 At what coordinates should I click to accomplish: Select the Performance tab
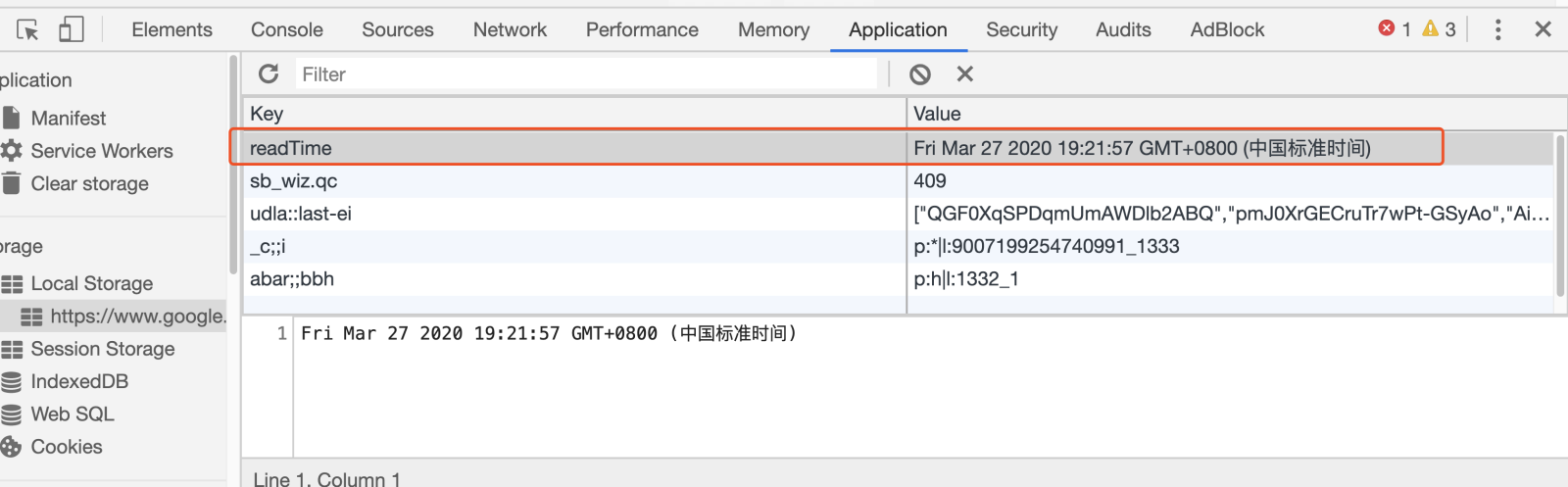(642, 29)
